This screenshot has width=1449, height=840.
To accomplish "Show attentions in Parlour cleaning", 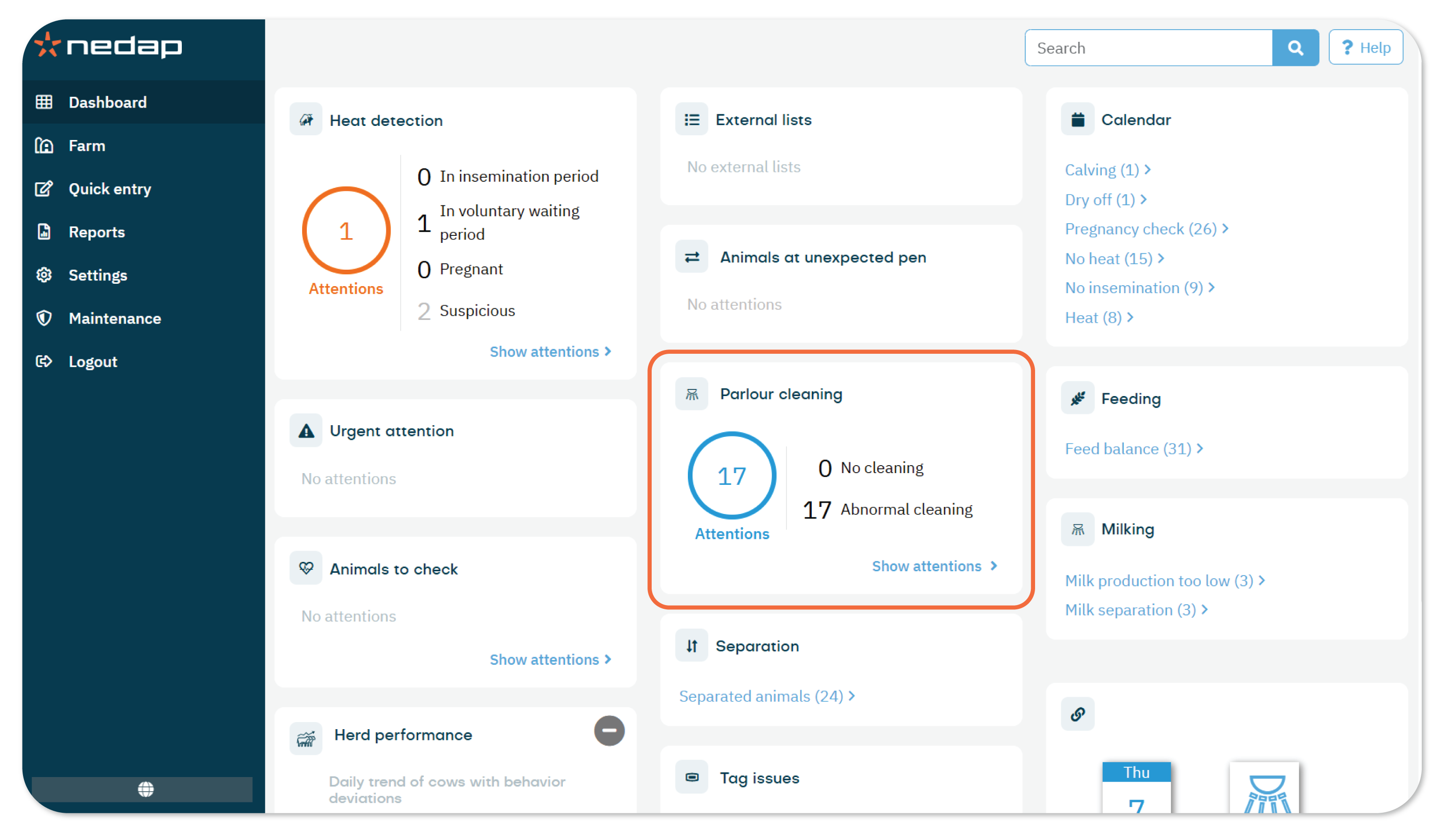I will pos(935,566).
